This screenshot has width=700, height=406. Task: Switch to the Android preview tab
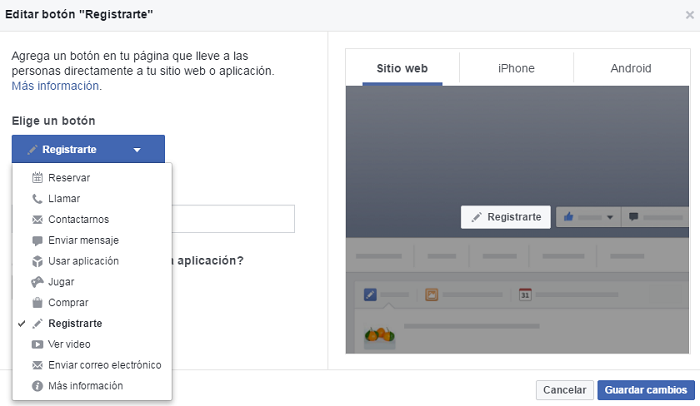630,69
